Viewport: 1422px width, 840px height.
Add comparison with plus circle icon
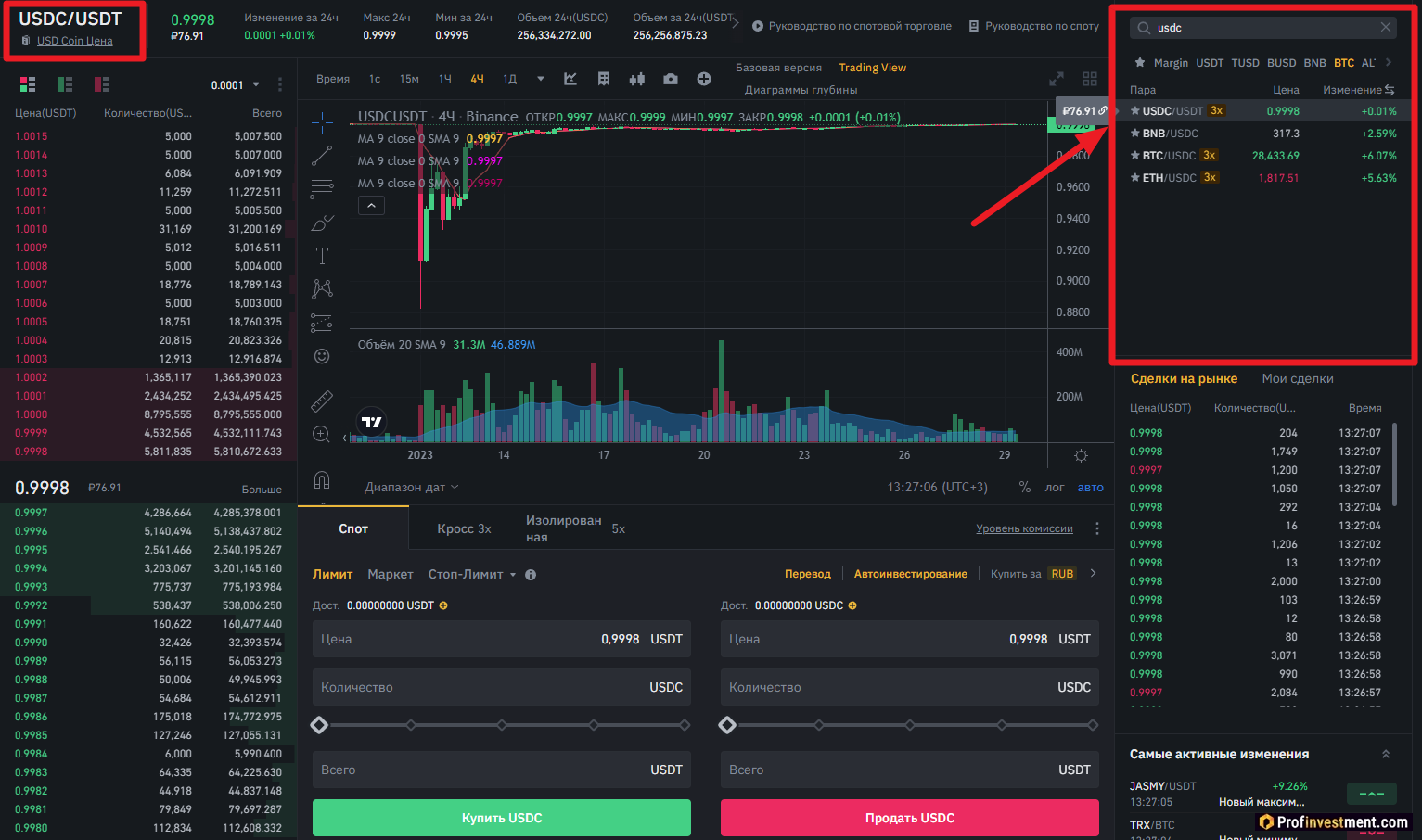pyautogui.click(x=704, y=79)
